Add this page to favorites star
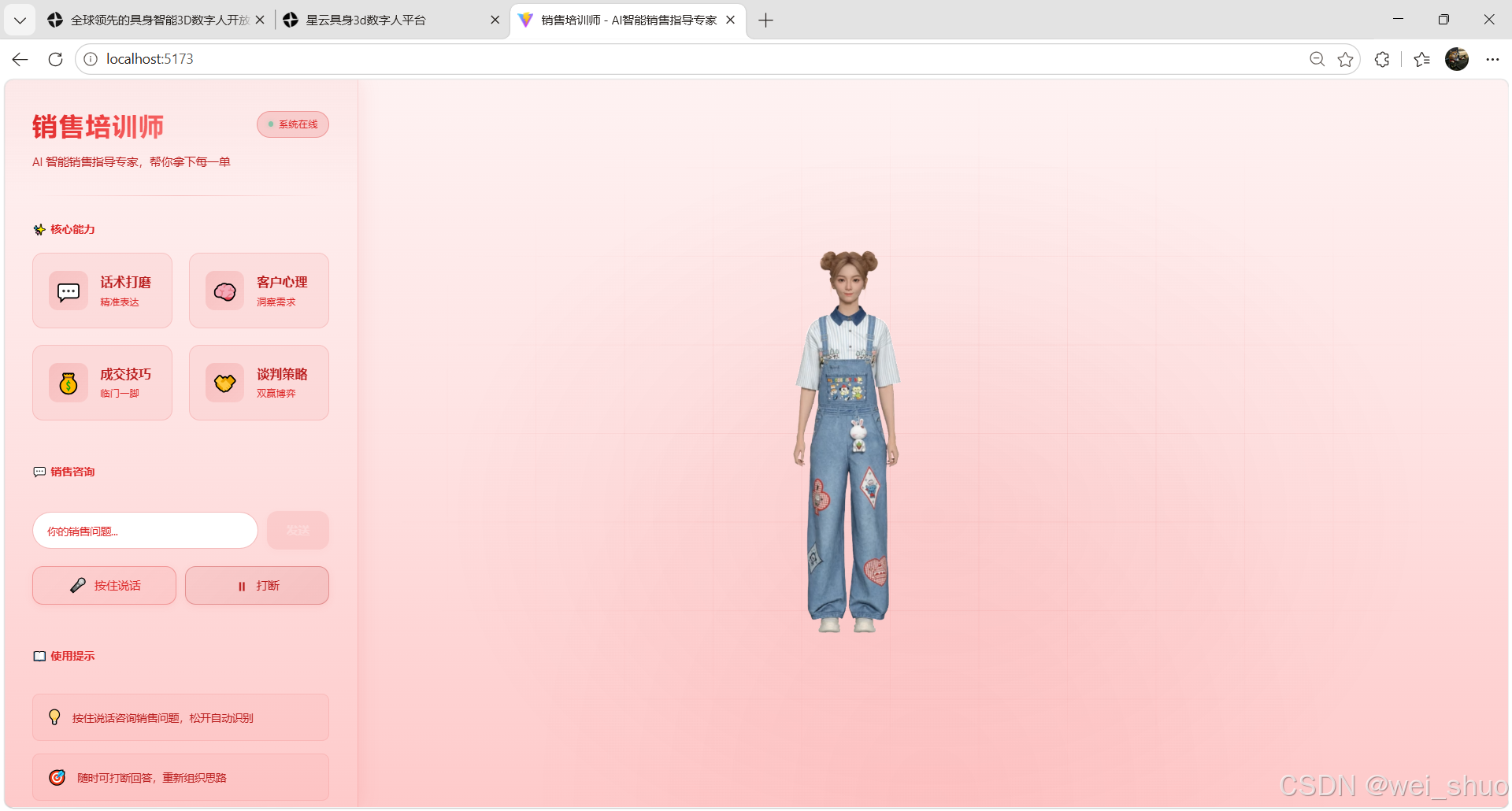Screen dimensions: 1512x811 point(1345,59)
